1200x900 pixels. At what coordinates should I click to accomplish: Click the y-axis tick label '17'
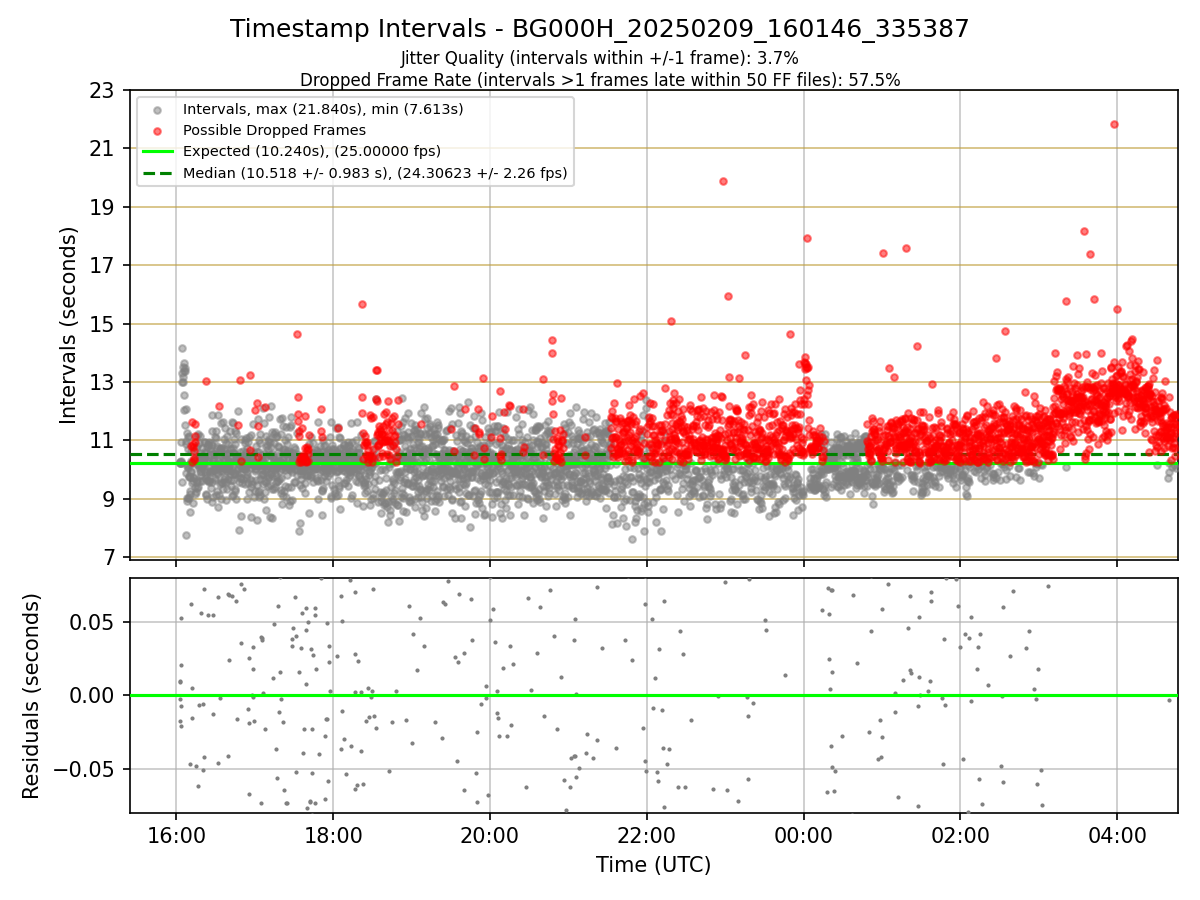[102, 266]
